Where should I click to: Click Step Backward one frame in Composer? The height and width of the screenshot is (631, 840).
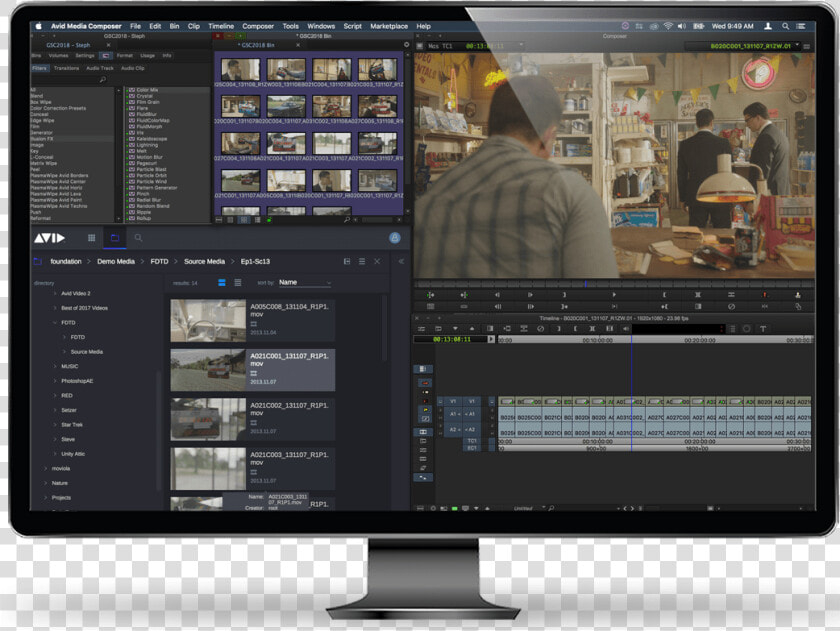[x=497, y=295]
